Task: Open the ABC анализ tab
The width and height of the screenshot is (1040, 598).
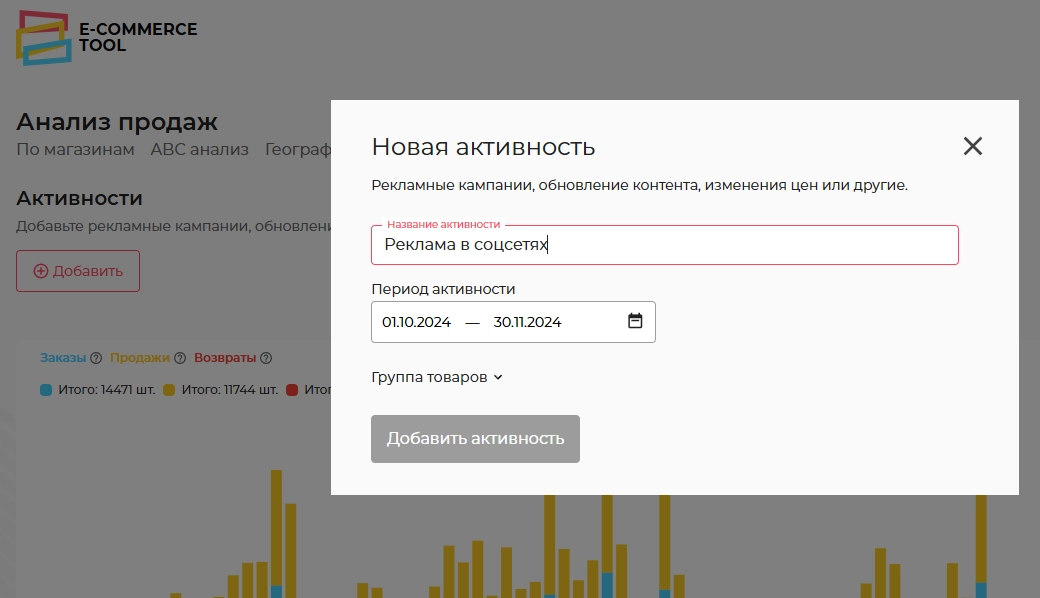Action: coord(199,150)
